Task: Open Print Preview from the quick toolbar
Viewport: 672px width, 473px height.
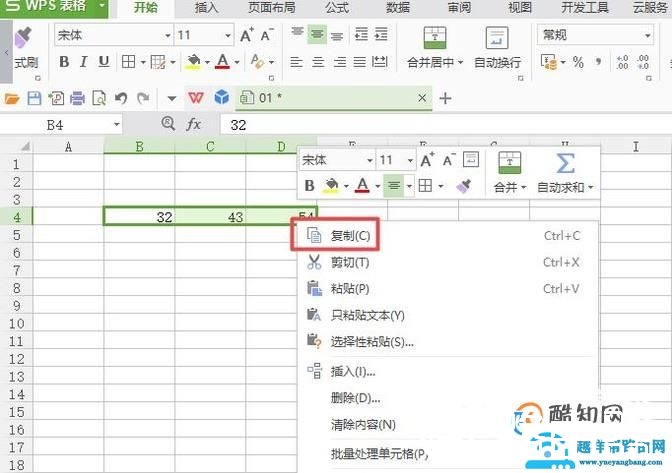Action: [99, 99]
